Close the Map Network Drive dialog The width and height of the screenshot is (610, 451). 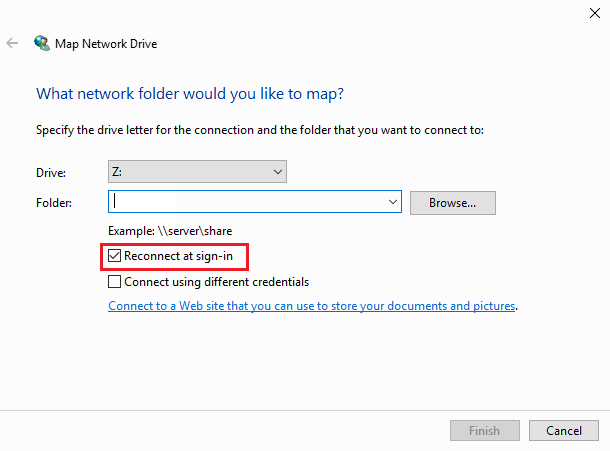coord(594,13)
